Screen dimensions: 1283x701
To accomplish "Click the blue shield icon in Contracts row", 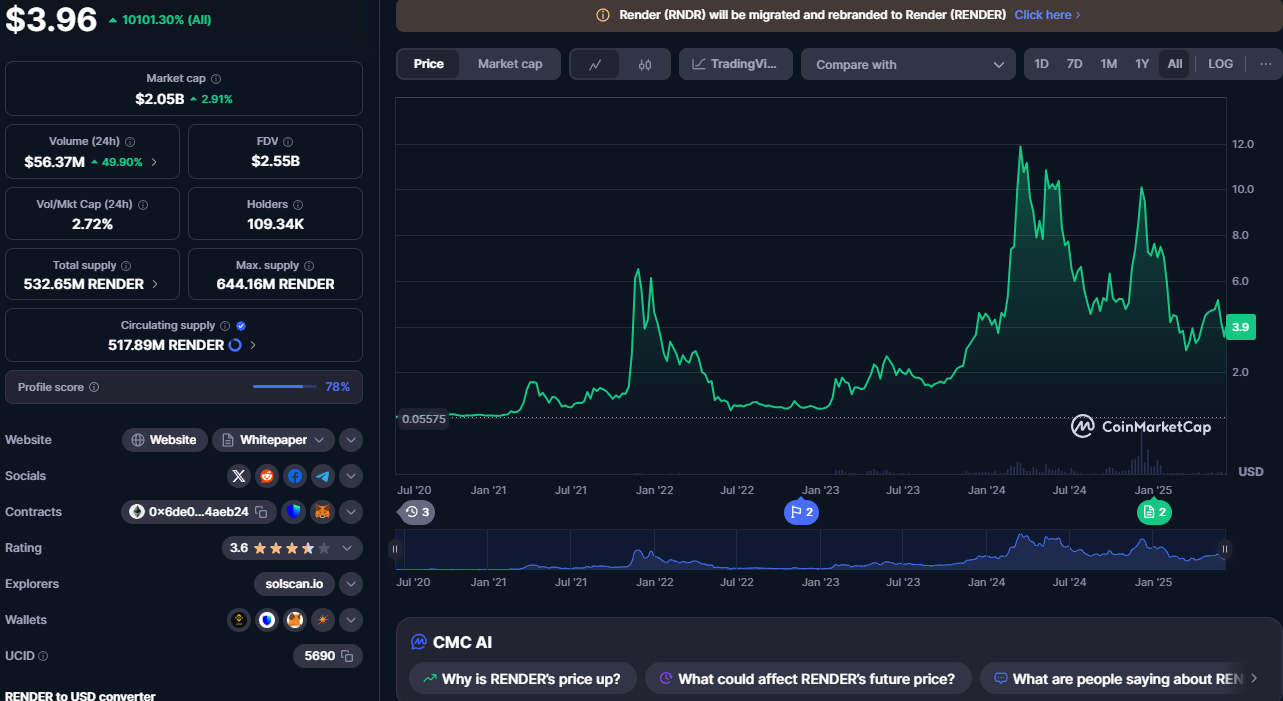I will tap(293, 512).
